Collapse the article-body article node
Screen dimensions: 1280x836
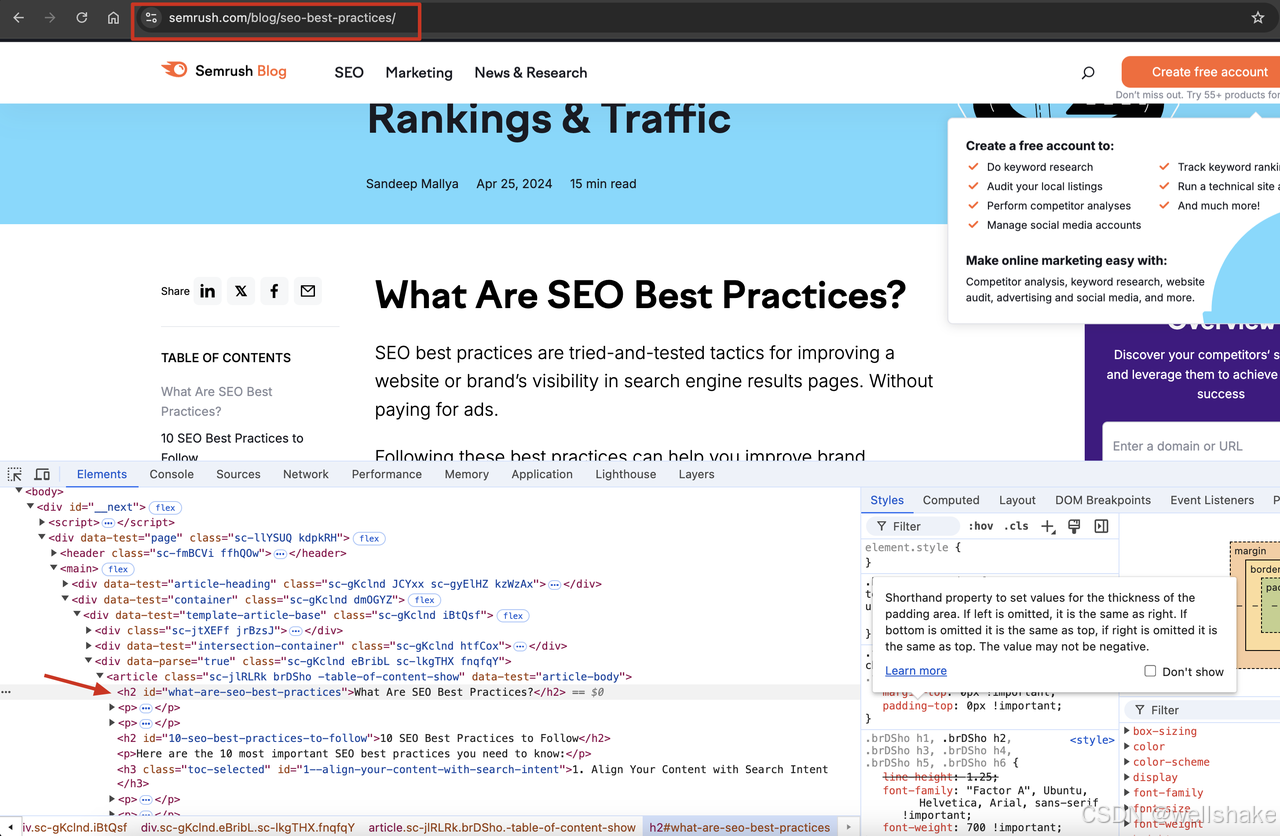point(100,677)
